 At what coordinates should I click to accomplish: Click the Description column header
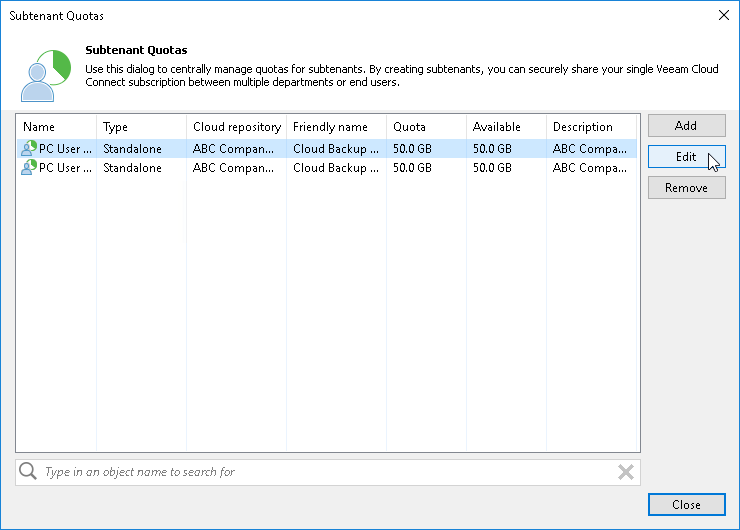click(x=592, y=127)
